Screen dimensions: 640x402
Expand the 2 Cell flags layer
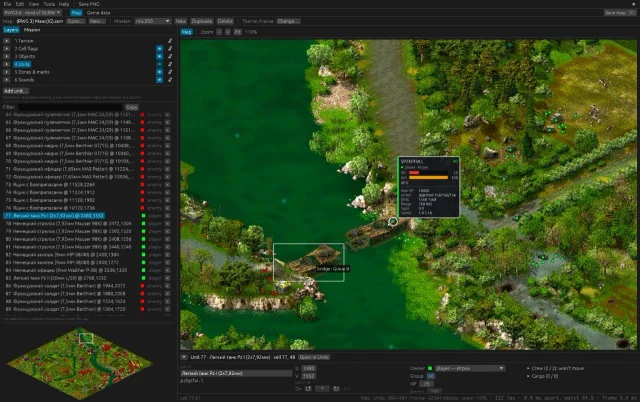click(7, 49)
